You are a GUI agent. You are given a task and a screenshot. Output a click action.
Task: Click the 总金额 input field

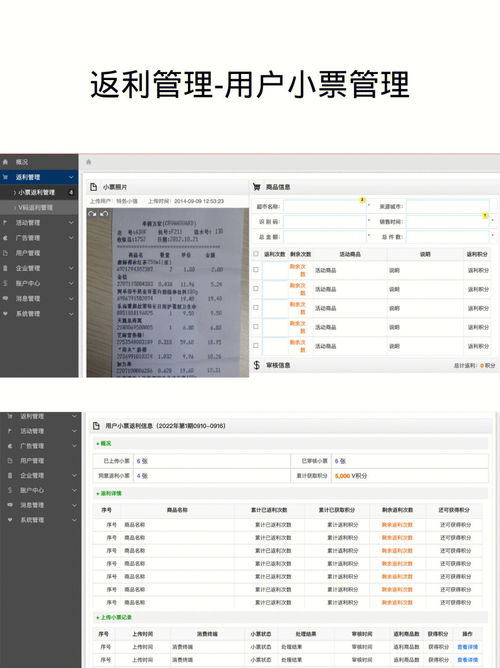tap(325, 237)
